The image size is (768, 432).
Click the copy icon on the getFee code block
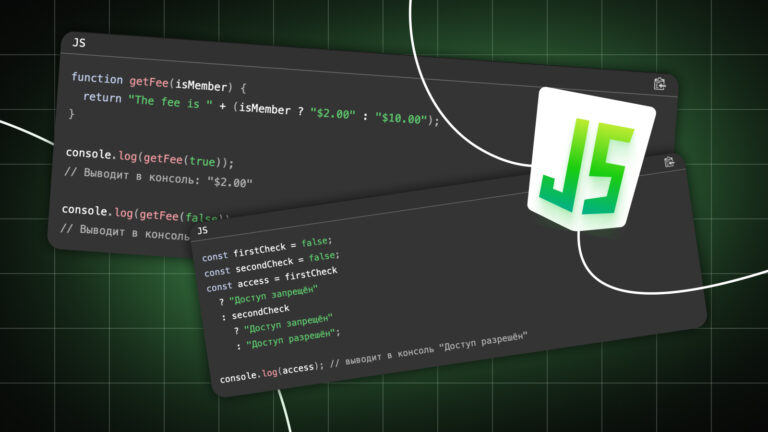tap(660, 84)
